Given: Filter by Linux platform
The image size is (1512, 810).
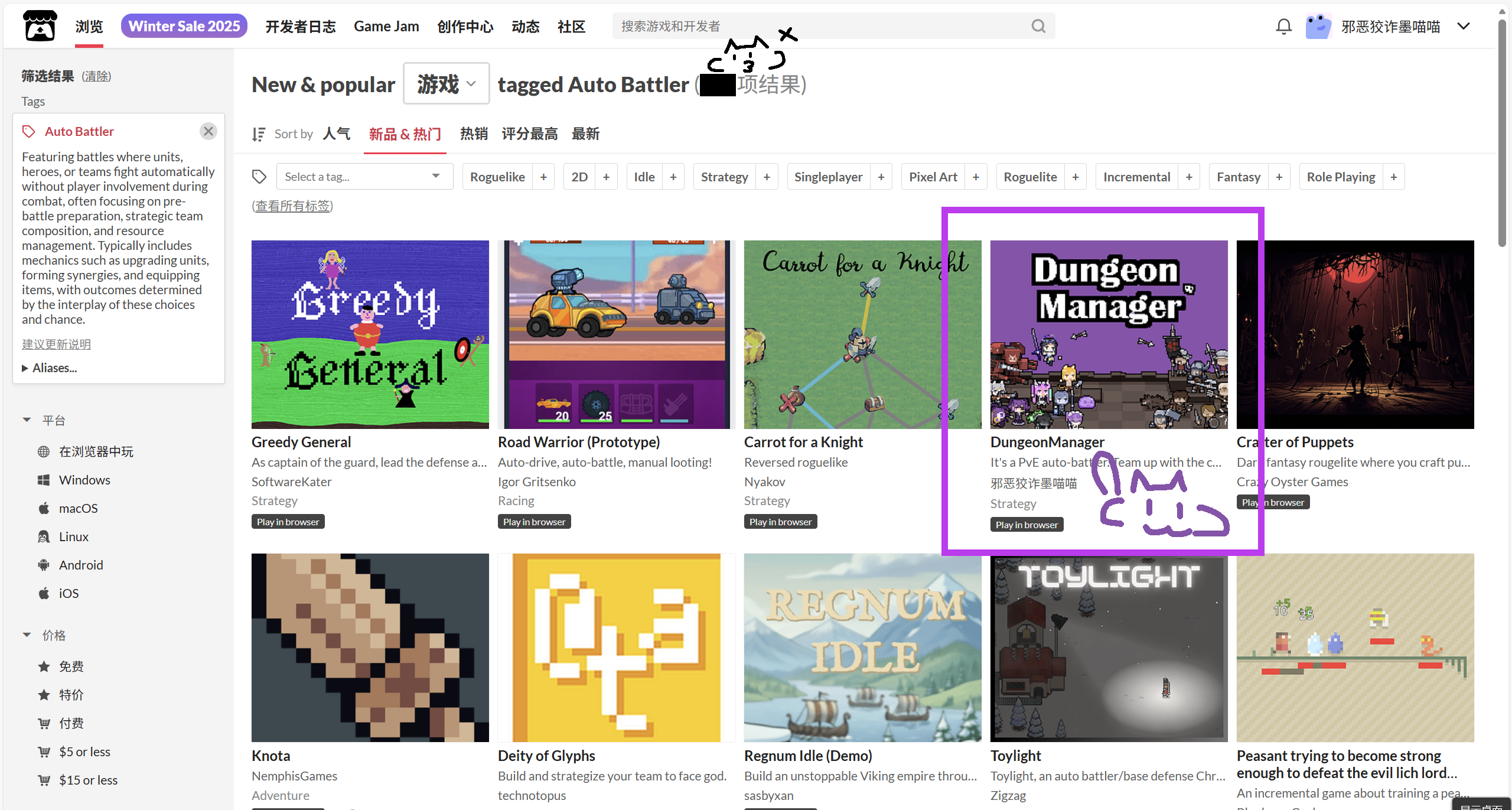Looking at the screenshot, I should pyautogui.click(x=73, y=536).
